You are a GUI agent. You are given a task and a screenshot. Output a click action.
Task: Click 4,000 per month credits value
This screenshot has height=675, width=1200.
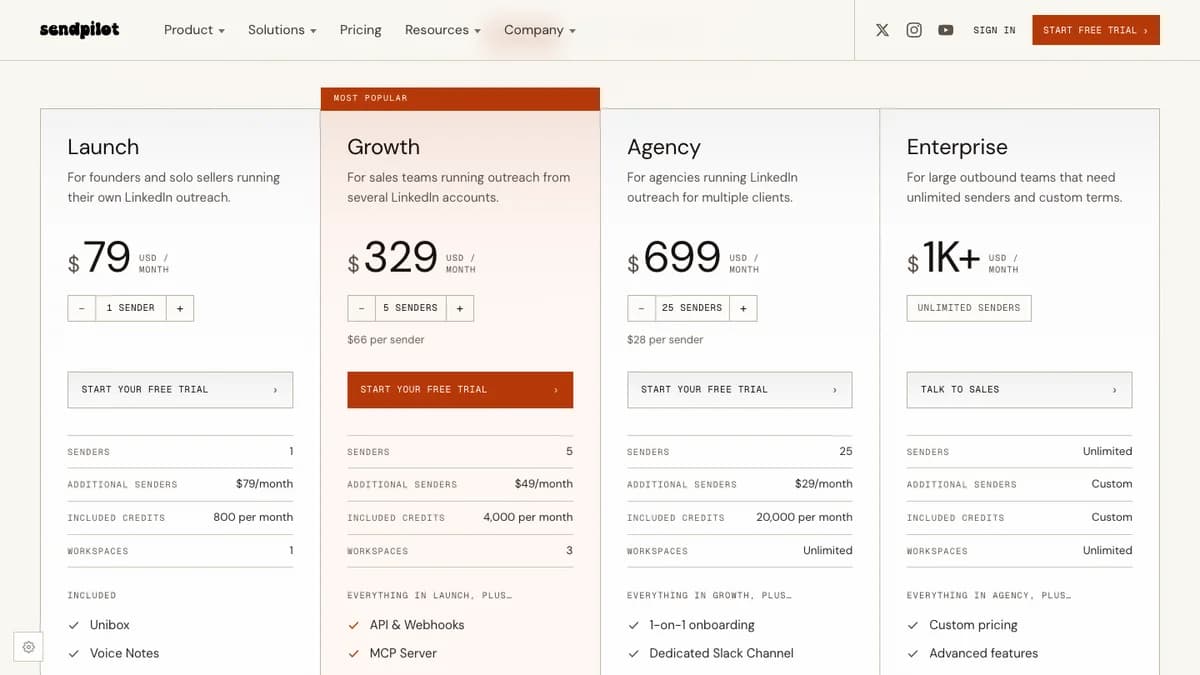pyautogui.click(x=528, y=518)
